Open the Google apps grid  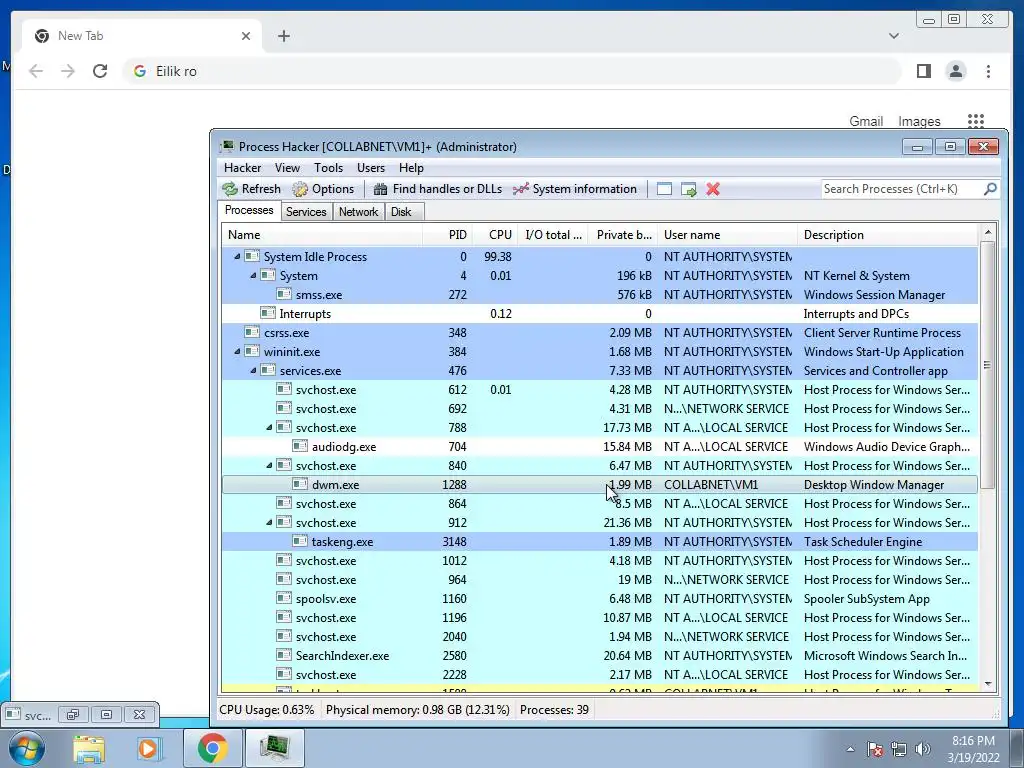click(x=976, y=121)
